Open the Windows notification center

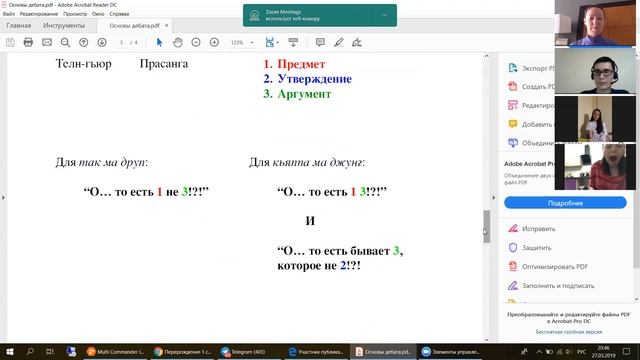point(627,351)
